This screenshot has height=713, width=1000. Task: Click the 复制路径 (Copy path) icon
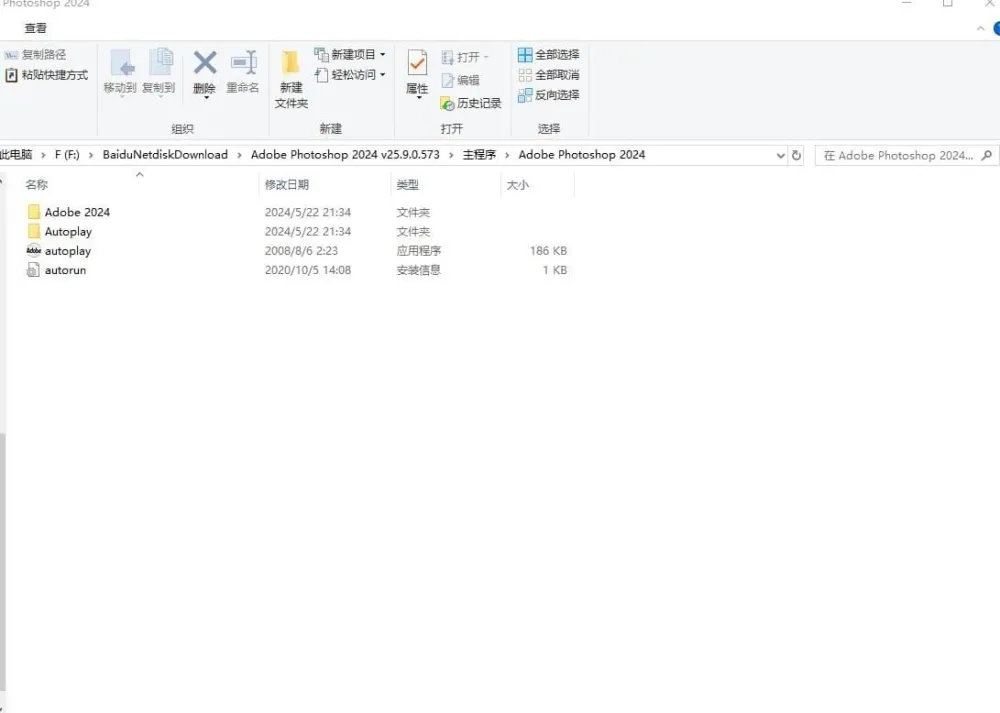(x=40, y=54)
